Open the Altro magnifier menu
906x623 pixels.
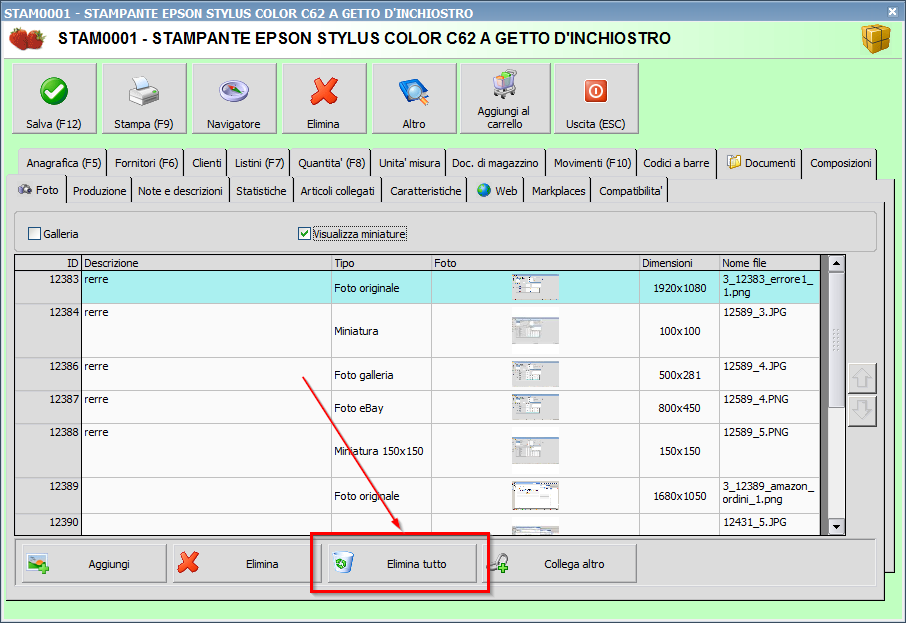pyautogui.click(x=414, y=99)
